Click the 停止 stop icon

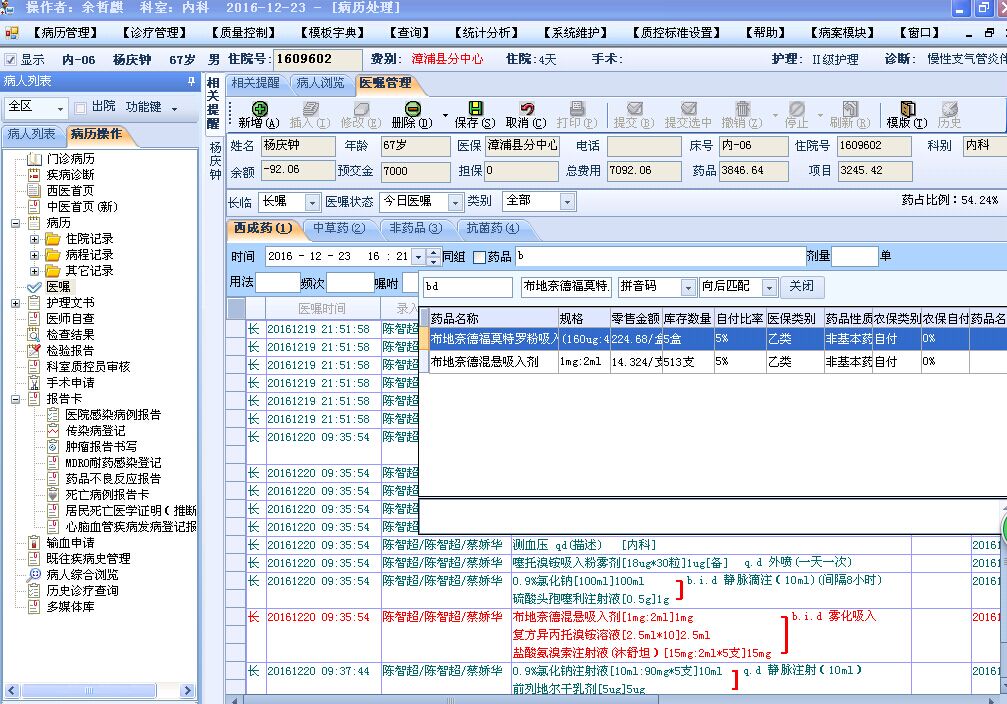click(796, 108)
